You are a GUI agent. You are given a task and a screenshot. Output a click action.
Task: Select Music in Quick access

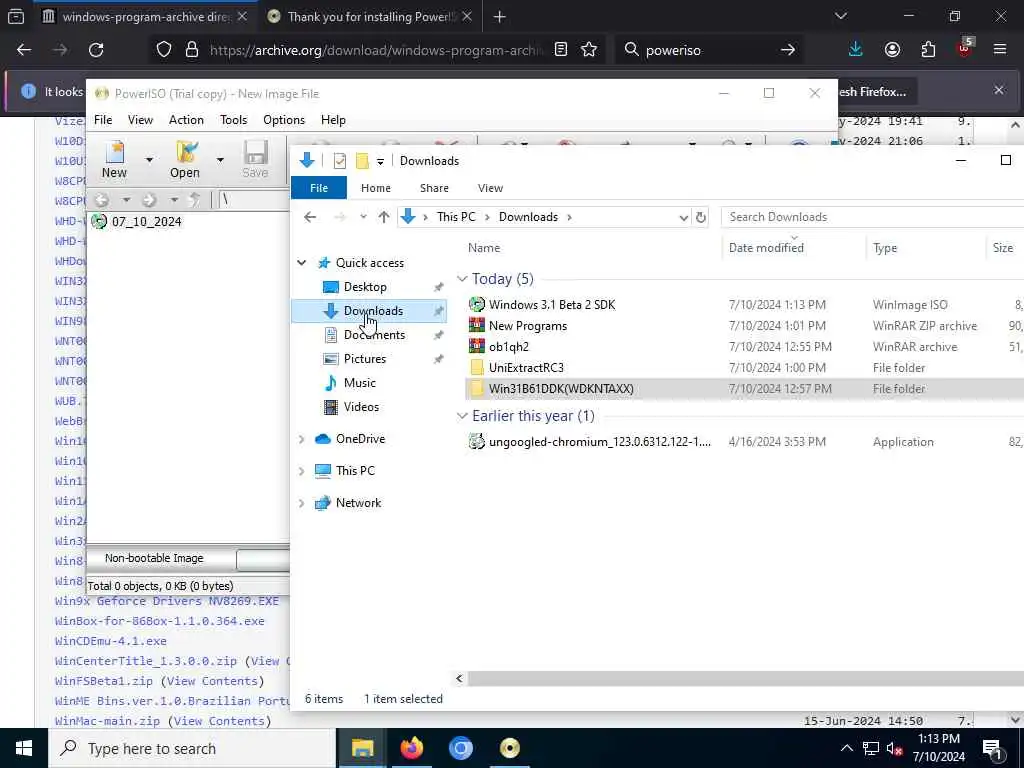coord(359,383)
